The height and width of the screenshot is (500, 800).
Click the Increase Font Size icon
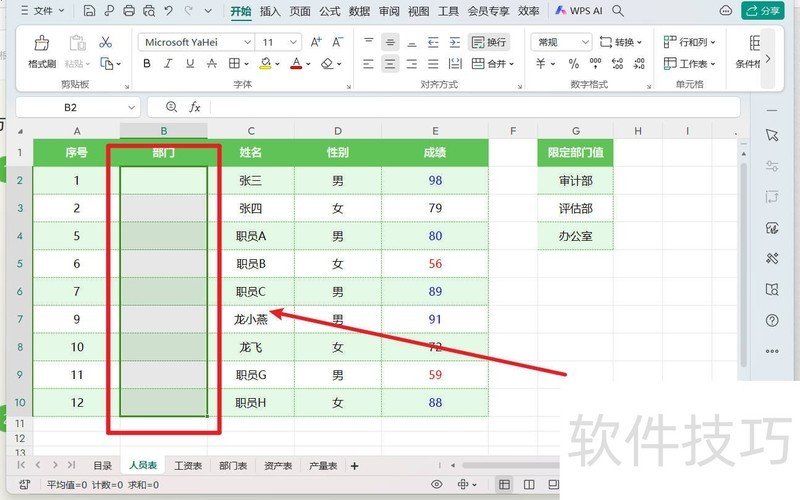click(316, 43)
